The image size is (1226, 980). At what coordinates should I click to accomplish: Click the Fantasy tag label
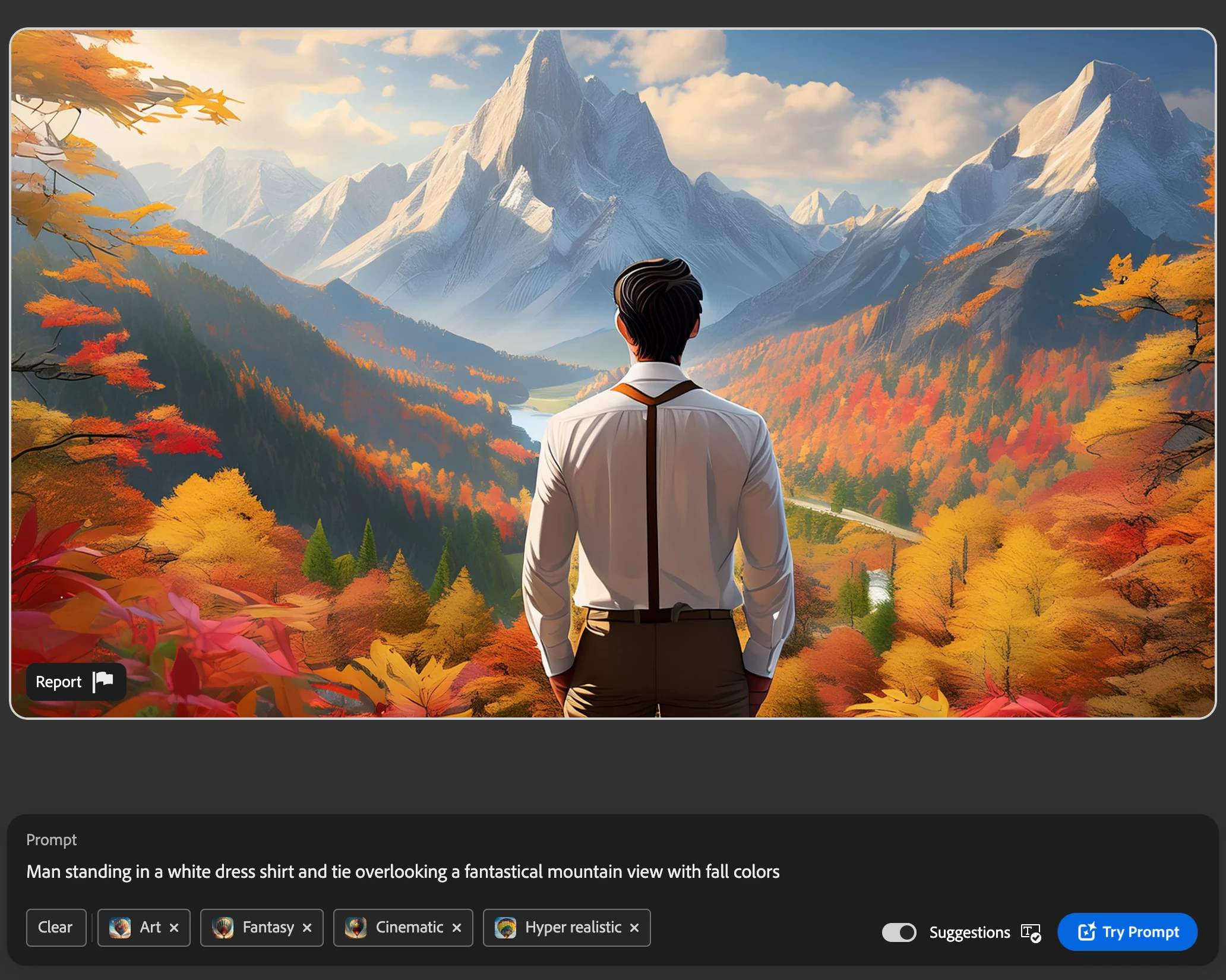[x=268, y=927]
